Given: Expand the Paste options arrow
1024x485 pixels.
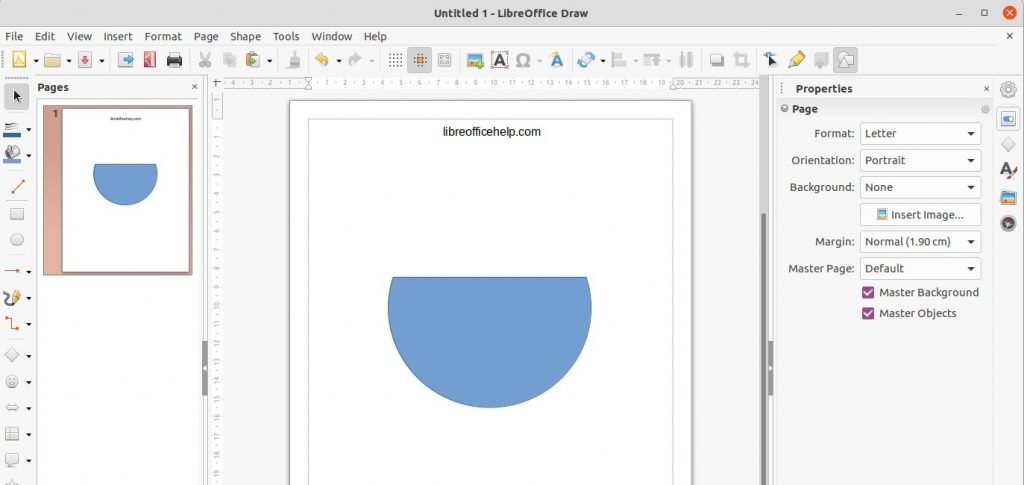Looking at the screenshot, I should point(269,61).
